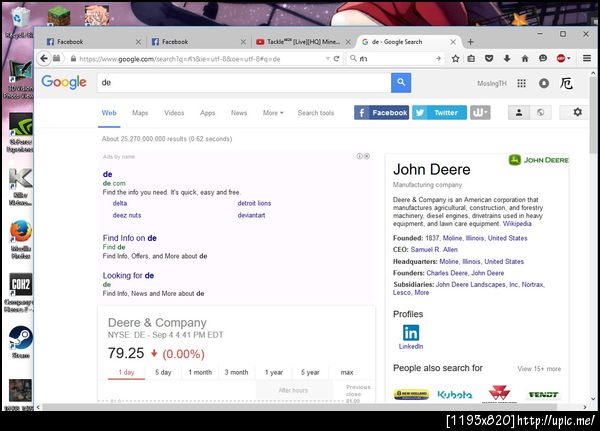Open the Steam desktop shortcut

pyautogui.click(x=21, y=342)
